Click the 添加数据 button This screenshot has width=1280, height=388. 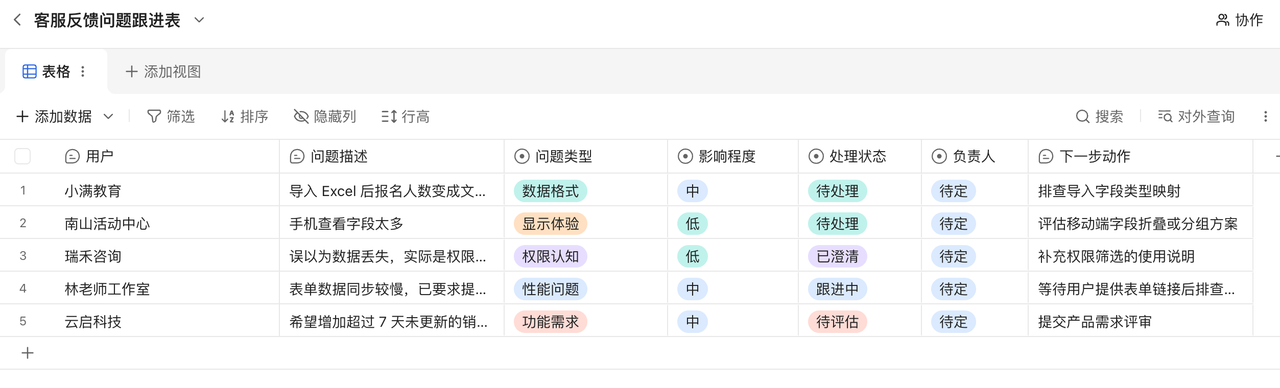54,117
